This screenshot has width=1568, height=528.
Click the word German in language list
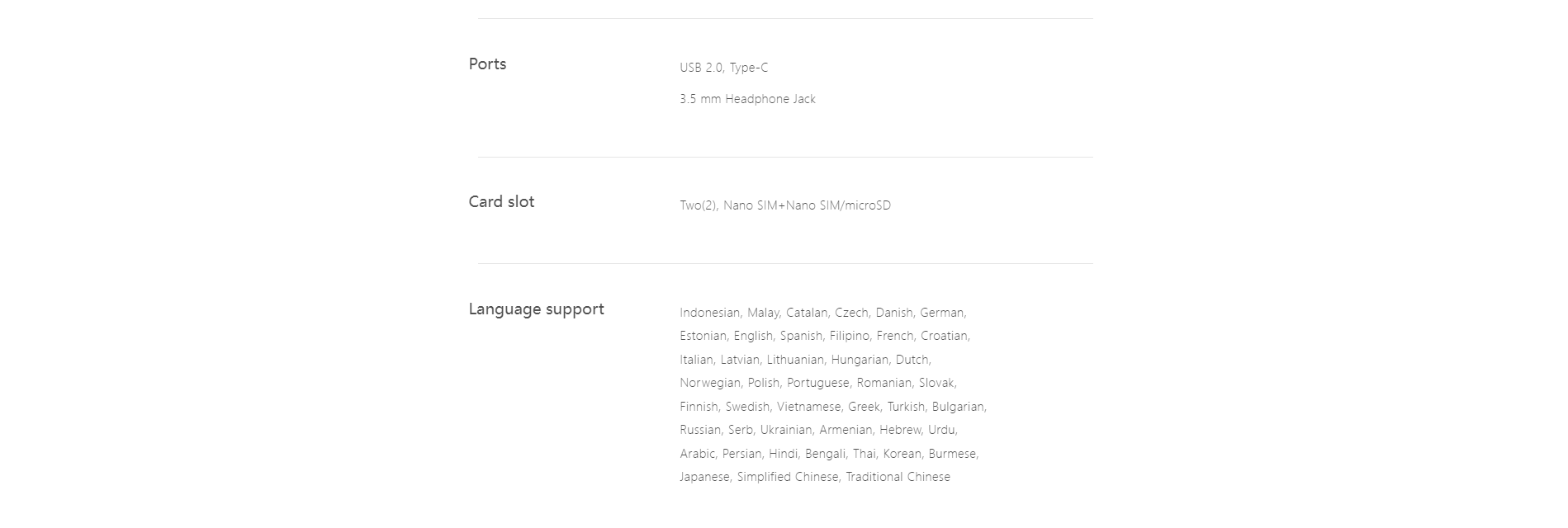[x=941, y=313]
